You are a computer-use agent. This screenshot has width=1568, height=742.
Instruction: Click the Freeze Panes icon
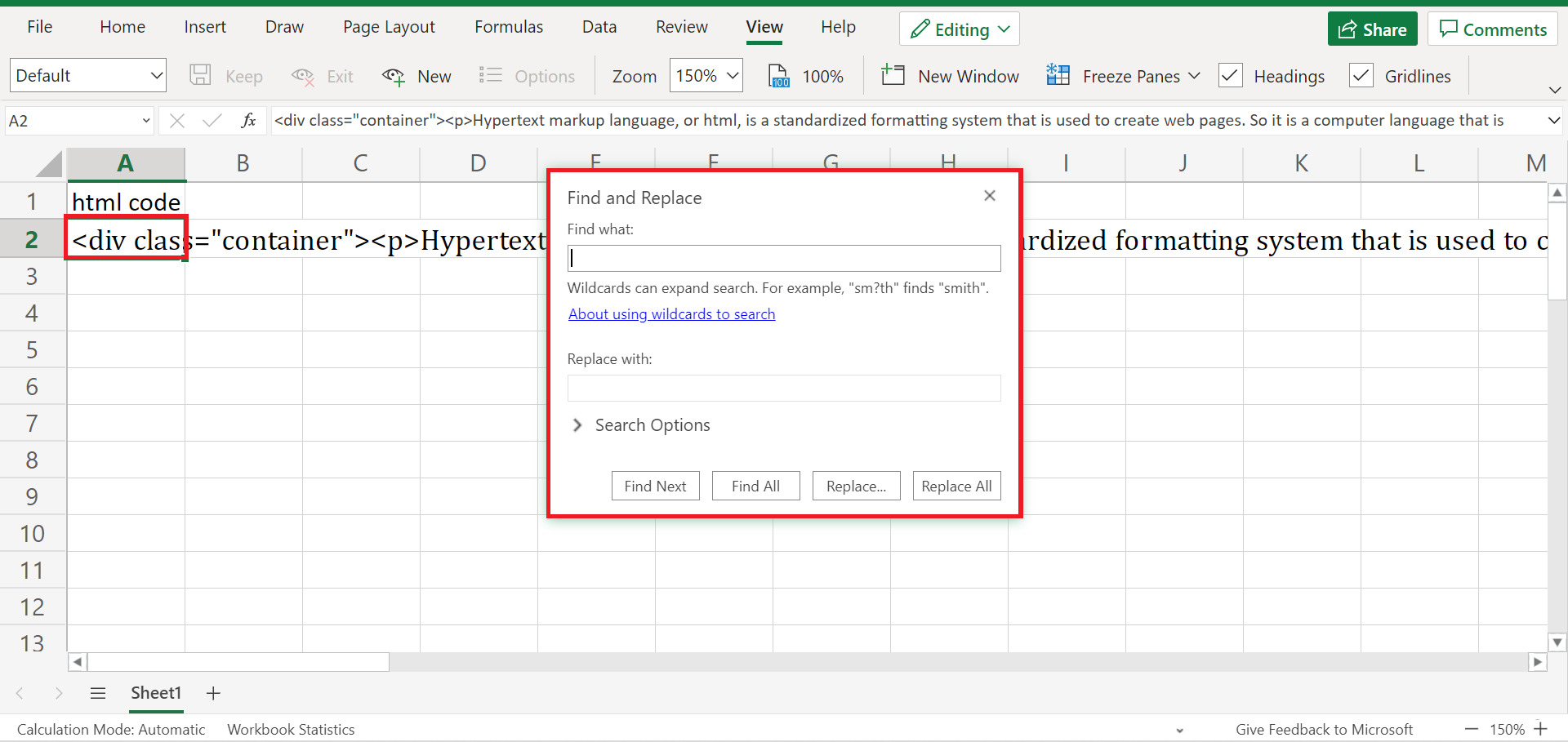1058,75
